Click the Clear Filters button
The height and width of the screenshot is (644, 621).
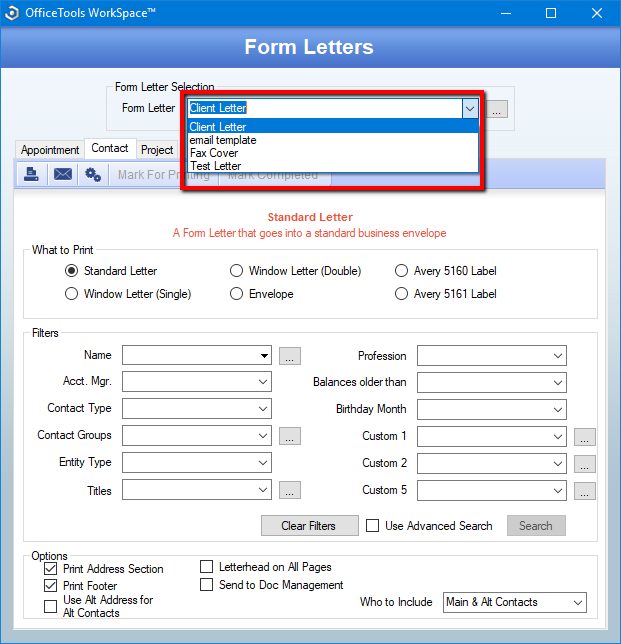click(x=309, y=526)
